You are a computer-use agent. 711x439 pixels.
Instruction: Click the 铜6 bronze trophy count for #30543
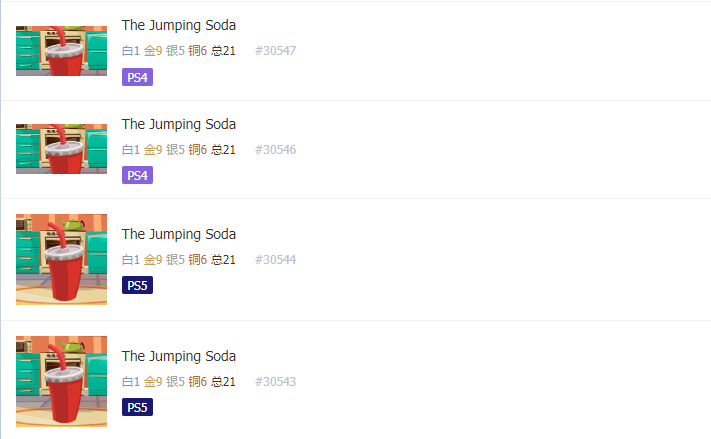pyautogui.click(x=198, y=382)
